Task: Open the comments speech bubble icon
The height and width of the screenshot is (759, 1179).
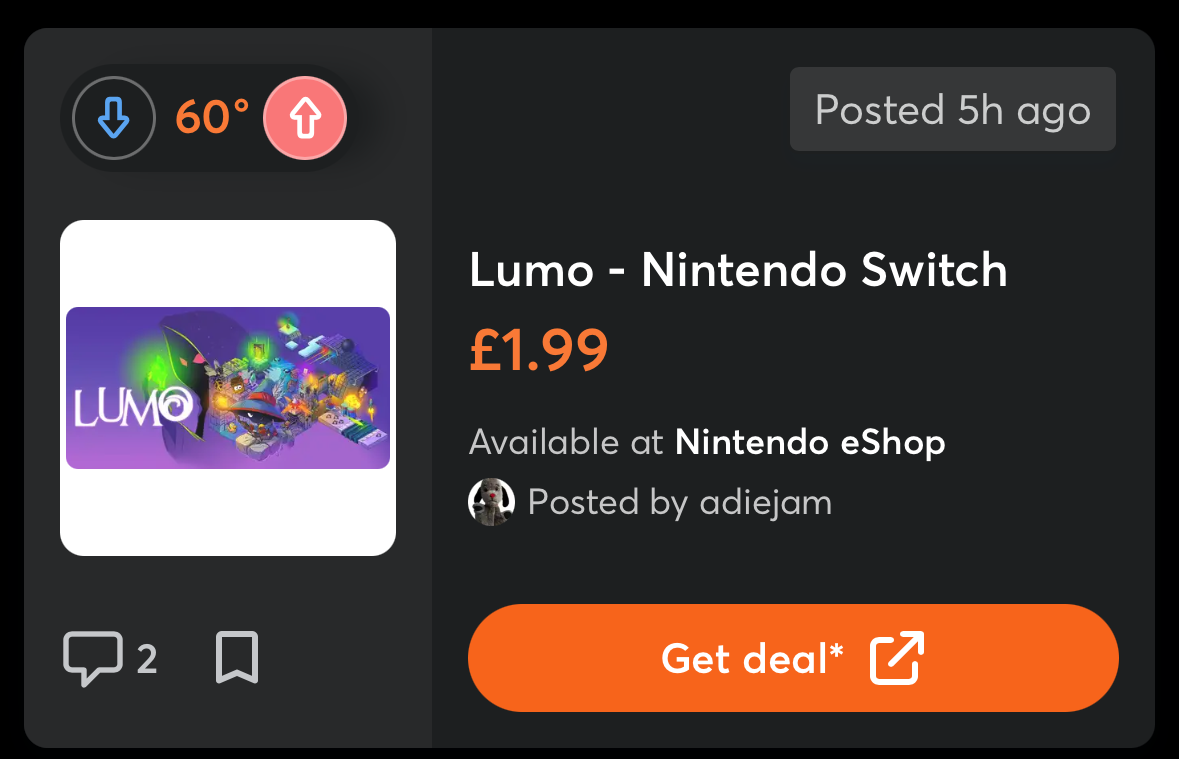Action: [x=93, y=658]
